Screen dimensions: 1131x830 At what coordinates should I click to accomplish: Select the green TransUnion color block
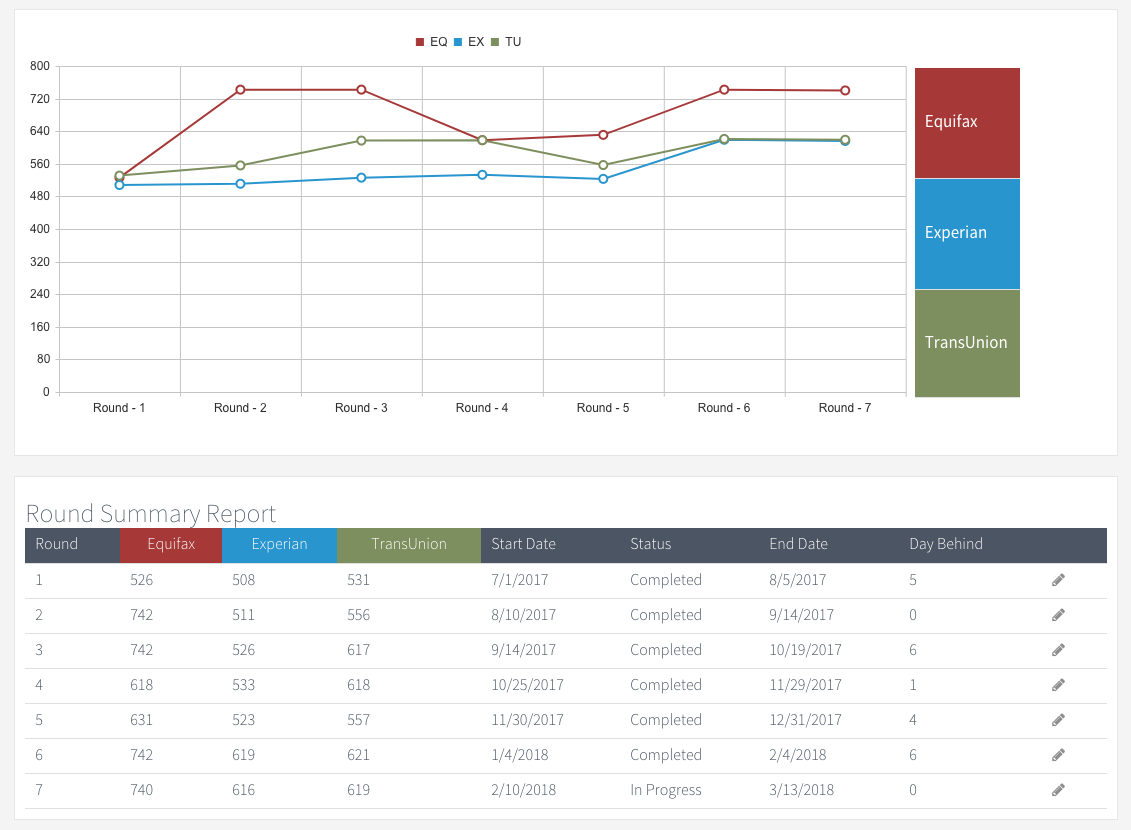(967, 343)
